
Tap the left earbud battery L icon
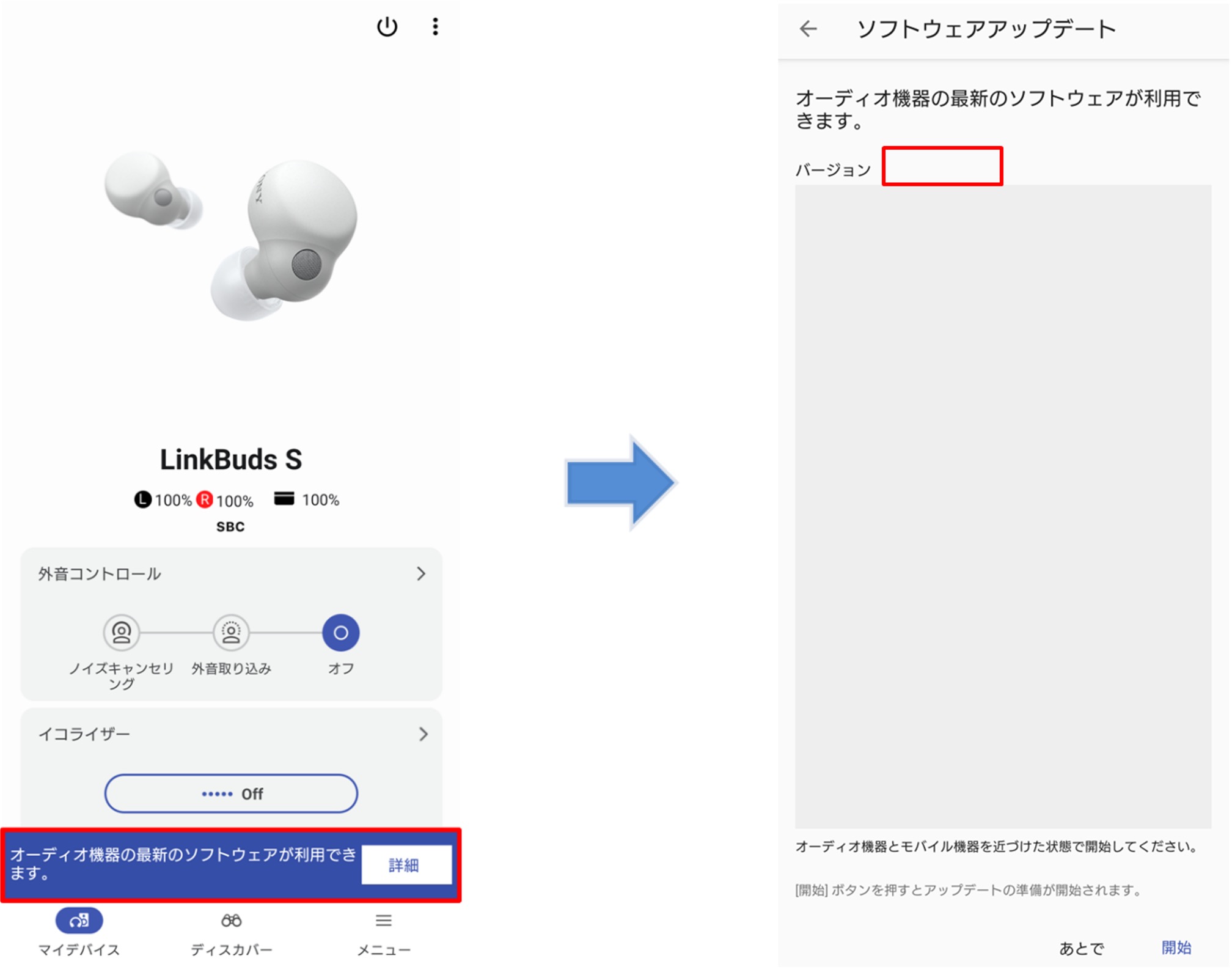pos(142,499)
